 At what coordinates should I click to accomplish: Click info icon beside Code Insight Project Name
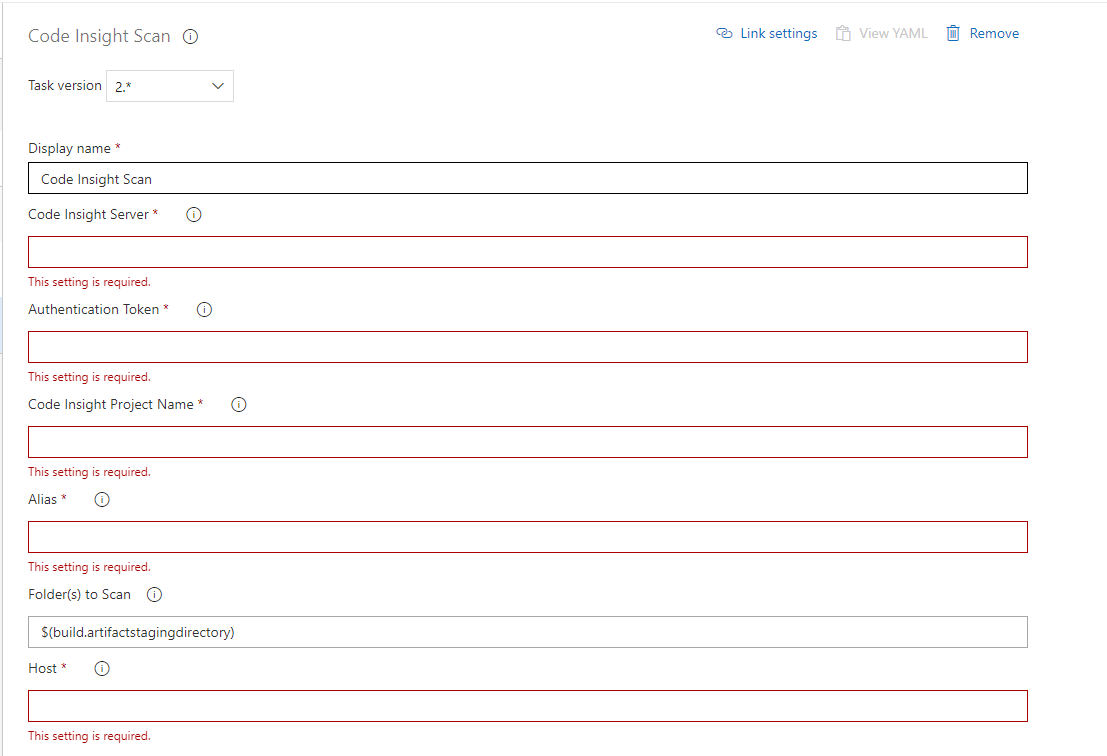click(238, 405)
